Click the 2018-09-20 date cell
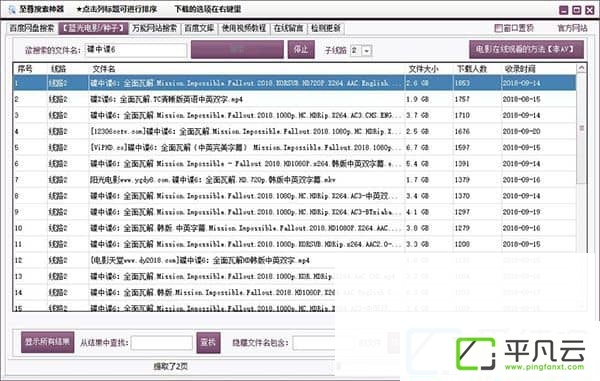 point(521,131)
